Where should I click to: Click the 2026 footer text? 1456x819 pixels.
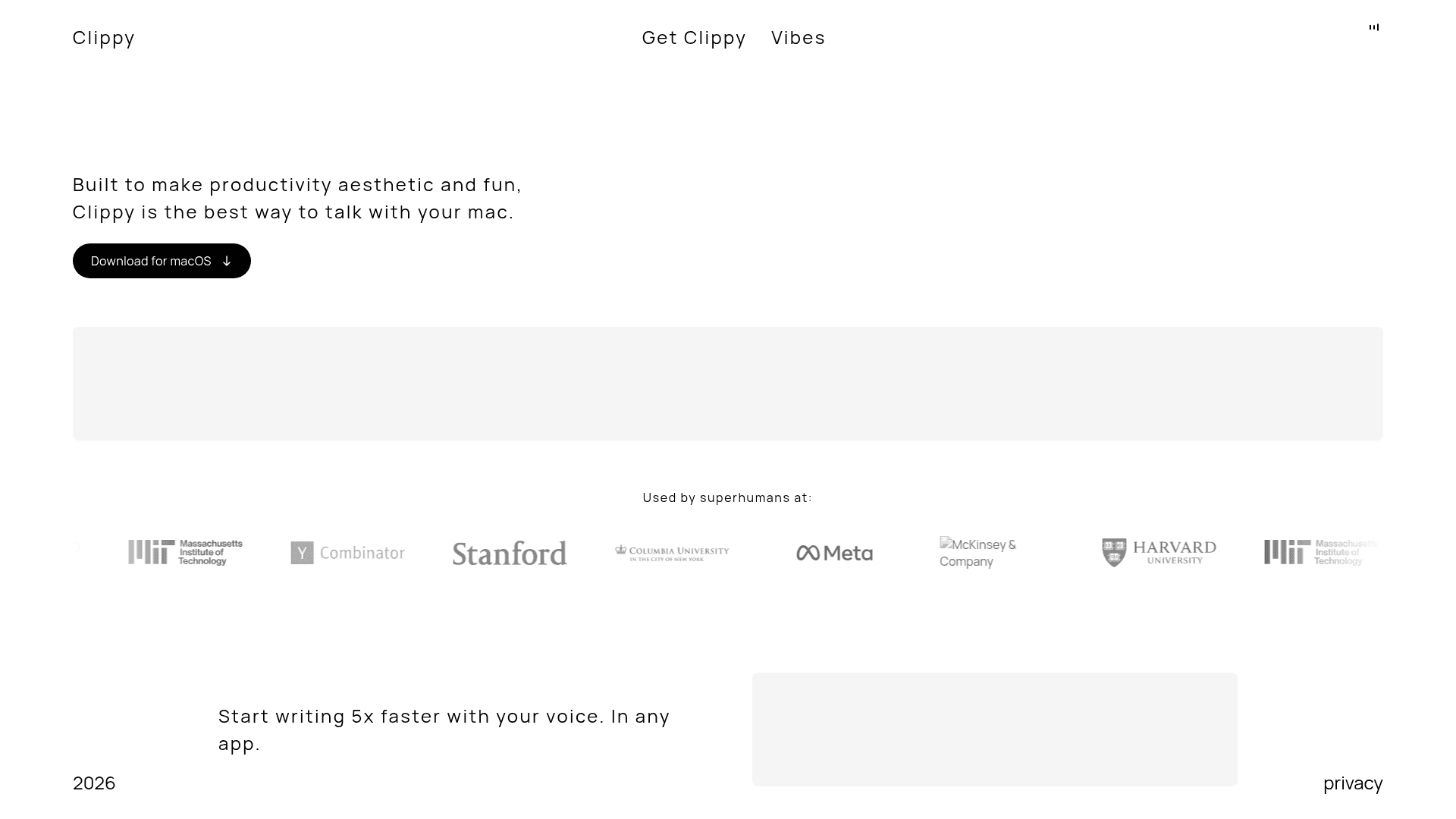coord(94,783)
